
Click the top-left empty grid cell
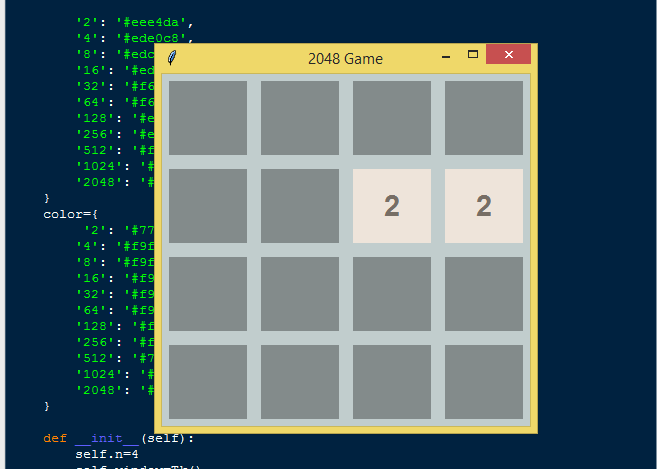coord(208,118)
